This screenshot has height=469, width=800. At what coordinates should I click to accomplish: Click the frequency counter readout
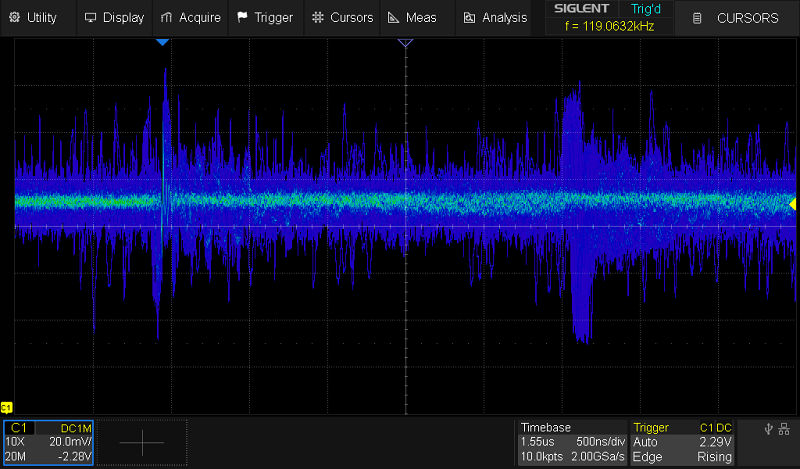click(609, 27)
